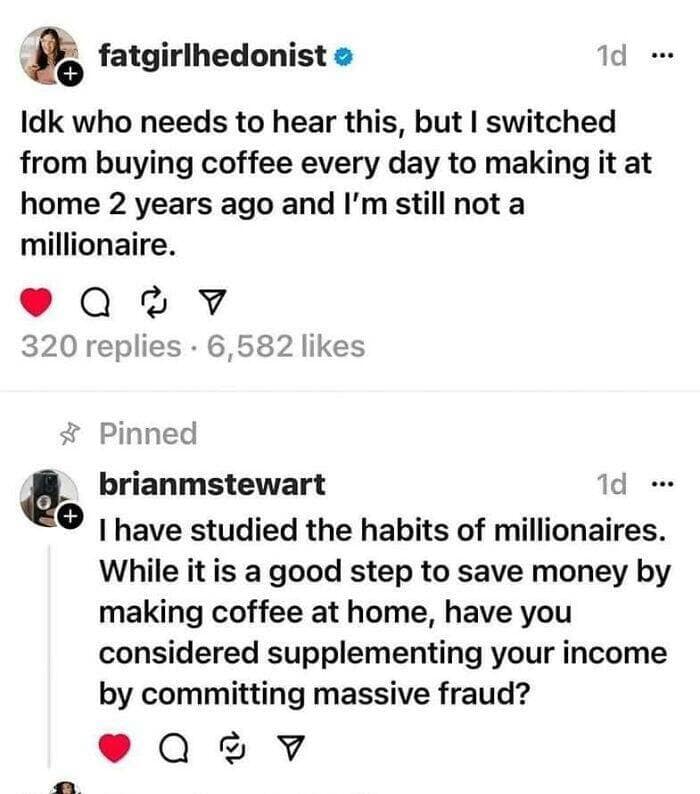Unlike fatgirlhedonist's post with the red heart
700x794 pixels.
36,299
